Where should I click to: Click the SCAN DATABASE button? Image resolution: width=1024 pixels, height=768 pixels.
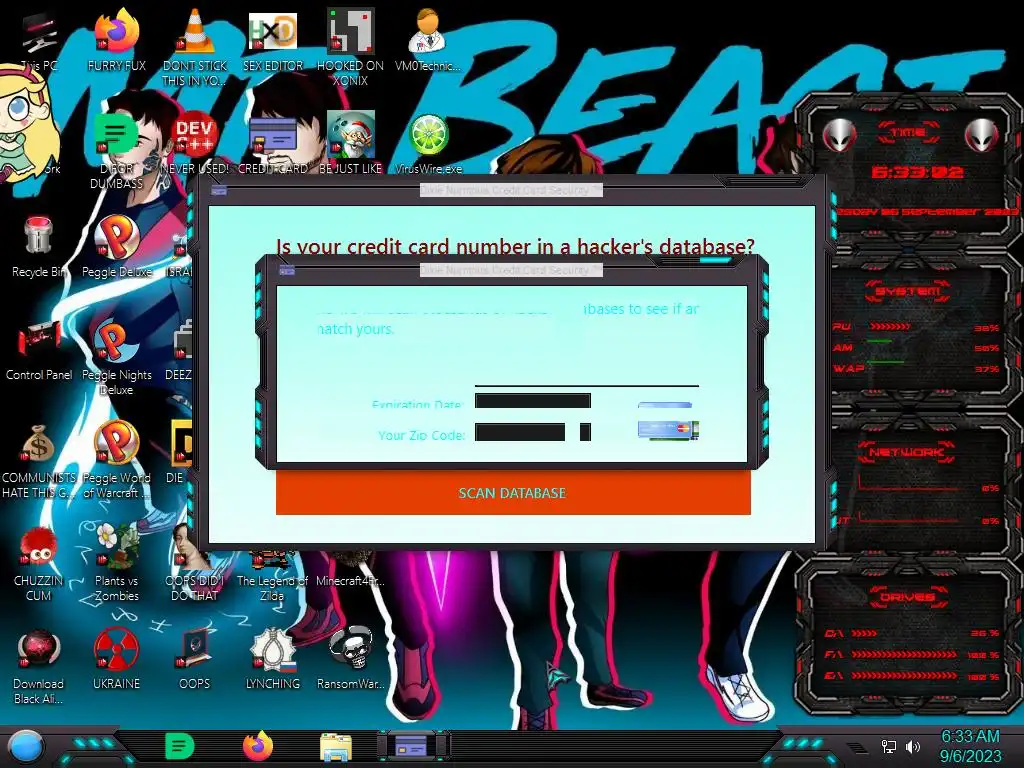point(513,493)
